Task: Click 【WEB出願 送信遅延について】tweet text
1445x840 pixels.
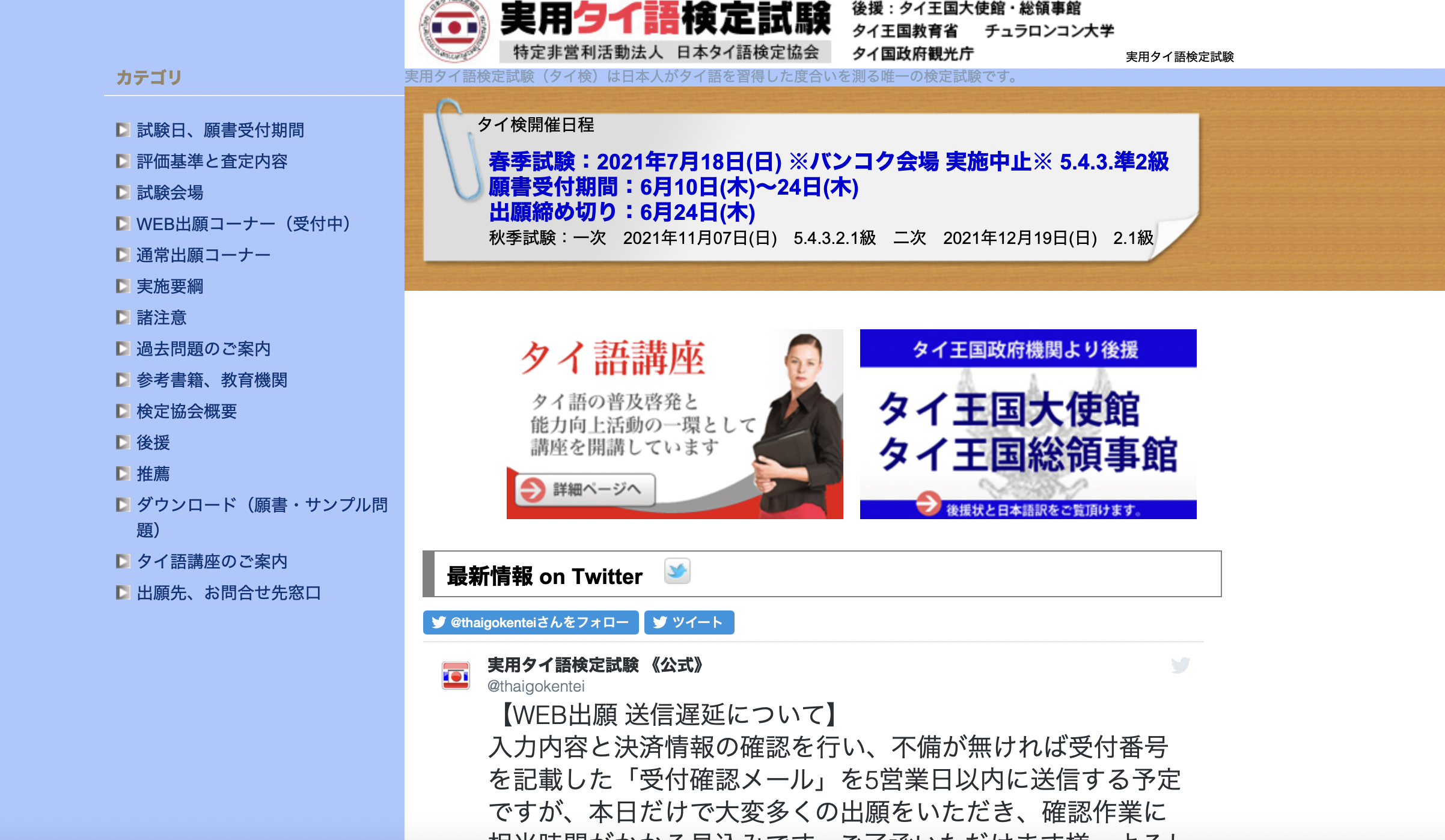Action: click(668, 715)
